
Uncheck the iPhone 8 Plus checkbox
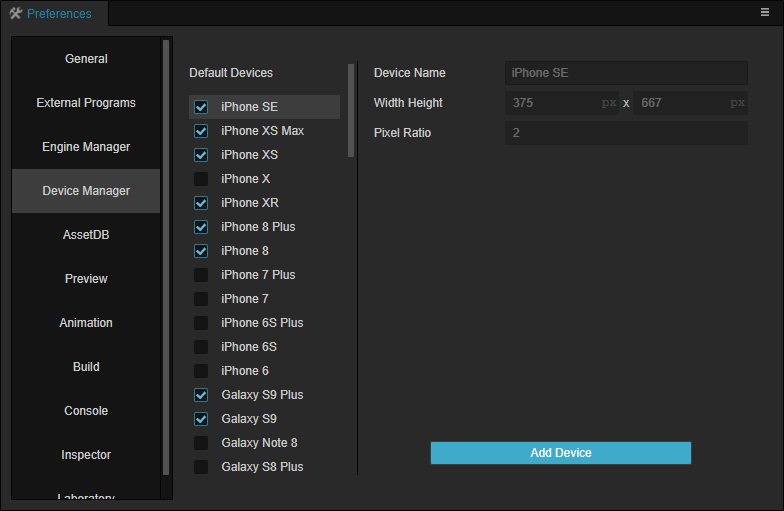click(x=201, y=227)
